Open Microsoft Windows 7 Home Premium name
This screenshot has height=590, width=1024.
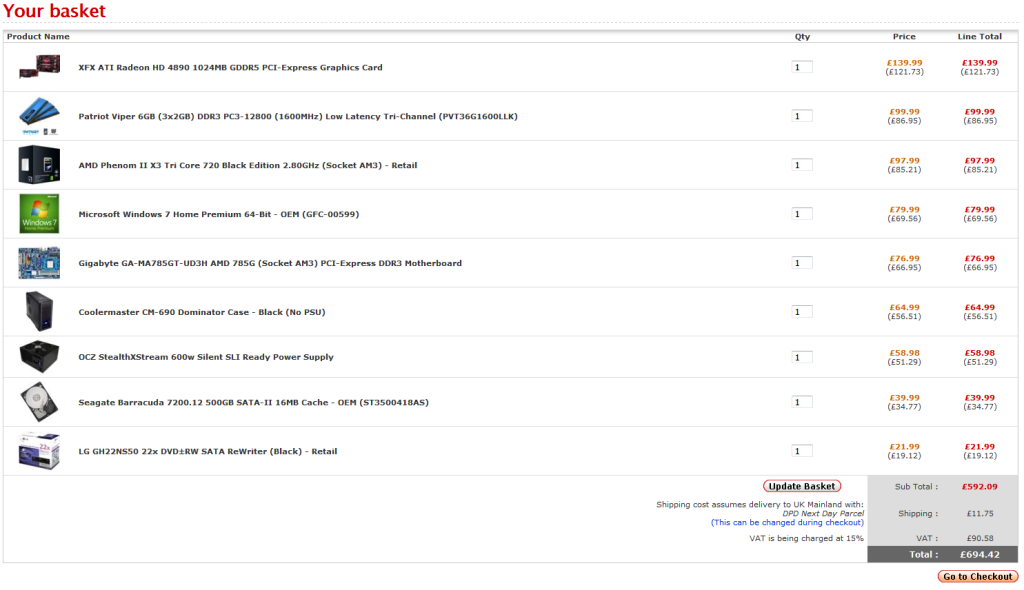(x=219, y=214)
